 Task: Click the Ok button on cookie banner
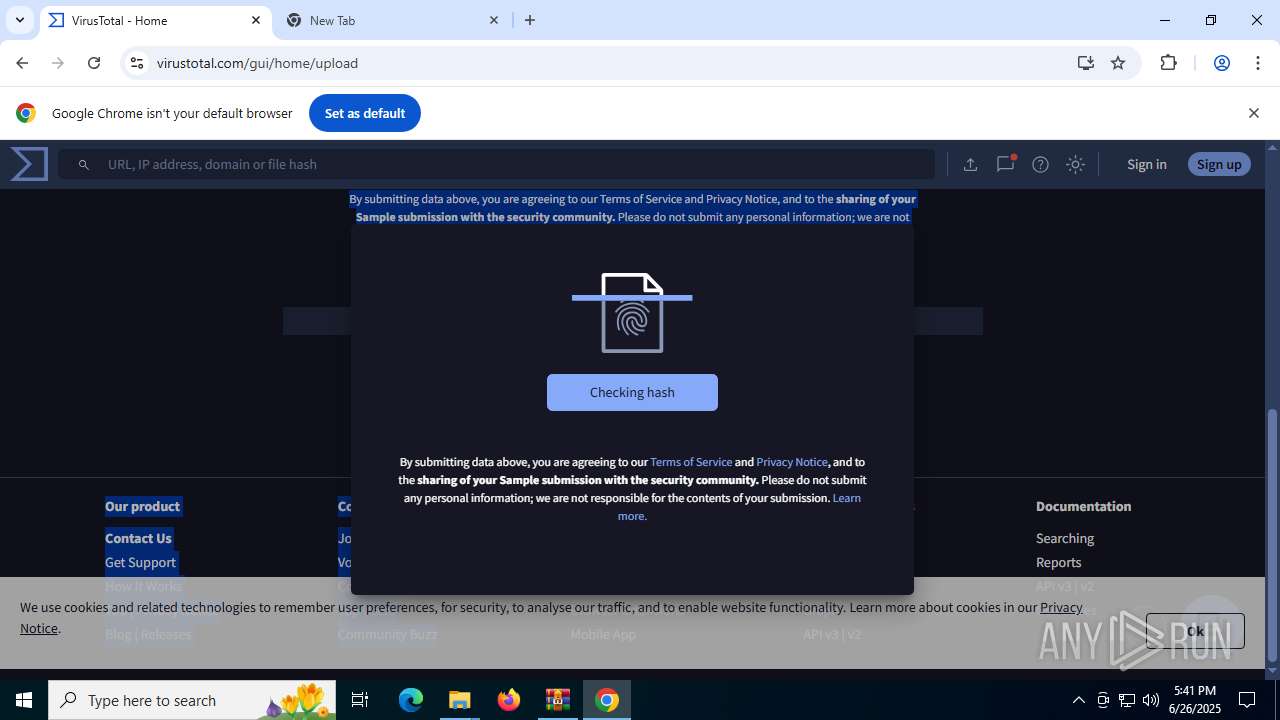click(x=1195, y=631)
